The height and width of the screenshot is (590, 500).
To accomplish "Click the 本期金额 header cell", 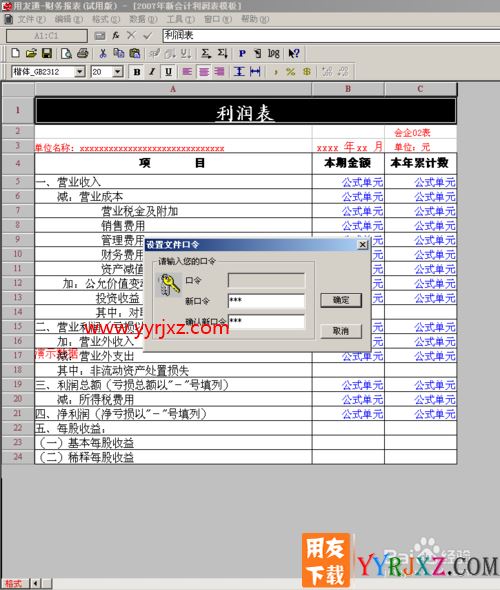I will tap(348, 163).
